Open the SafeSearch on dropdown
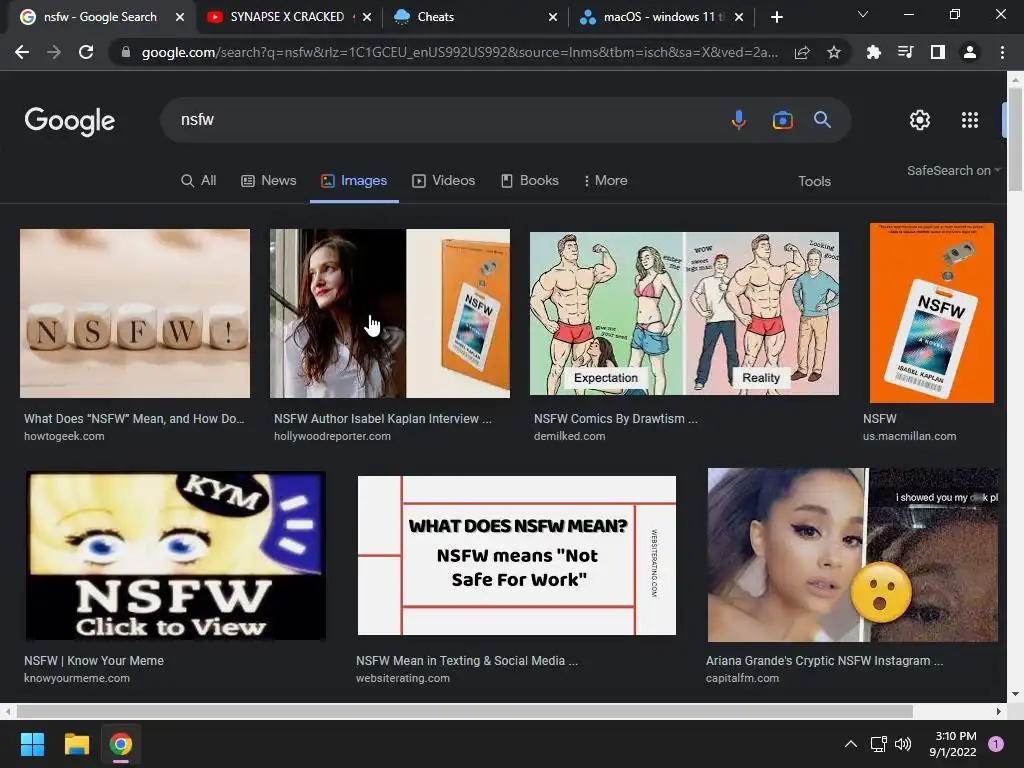 point(953,170)
